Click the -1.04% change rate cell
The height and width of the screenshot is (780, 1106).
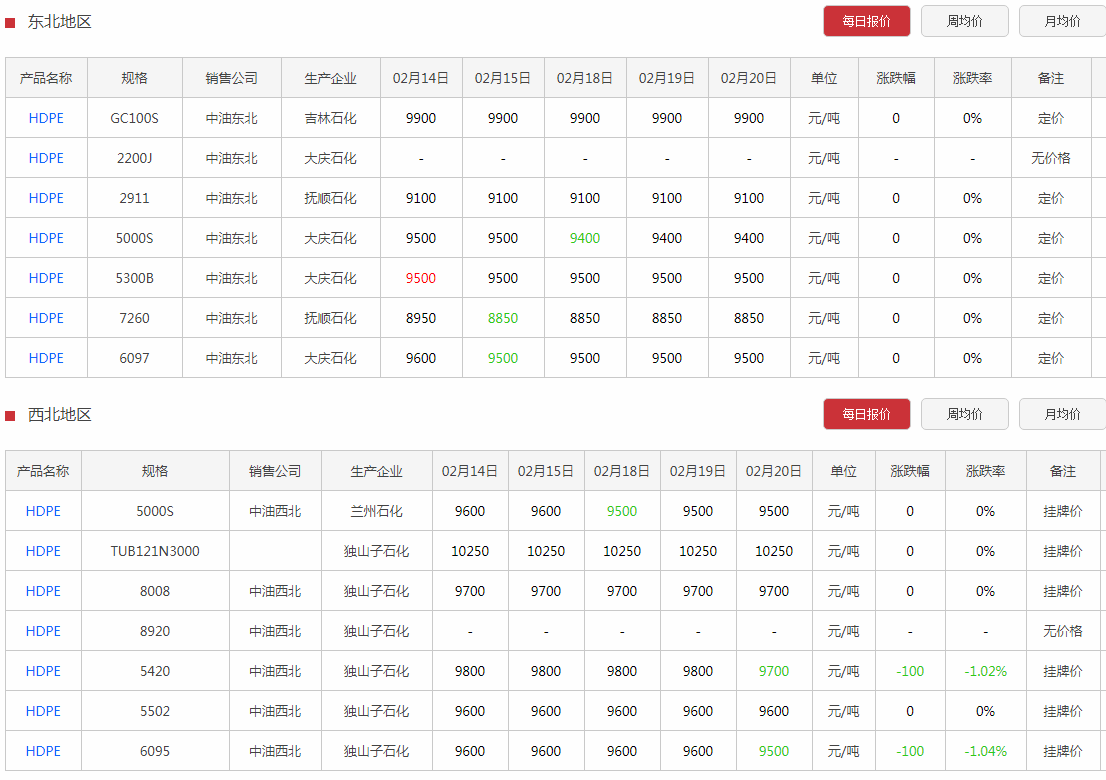985,751
